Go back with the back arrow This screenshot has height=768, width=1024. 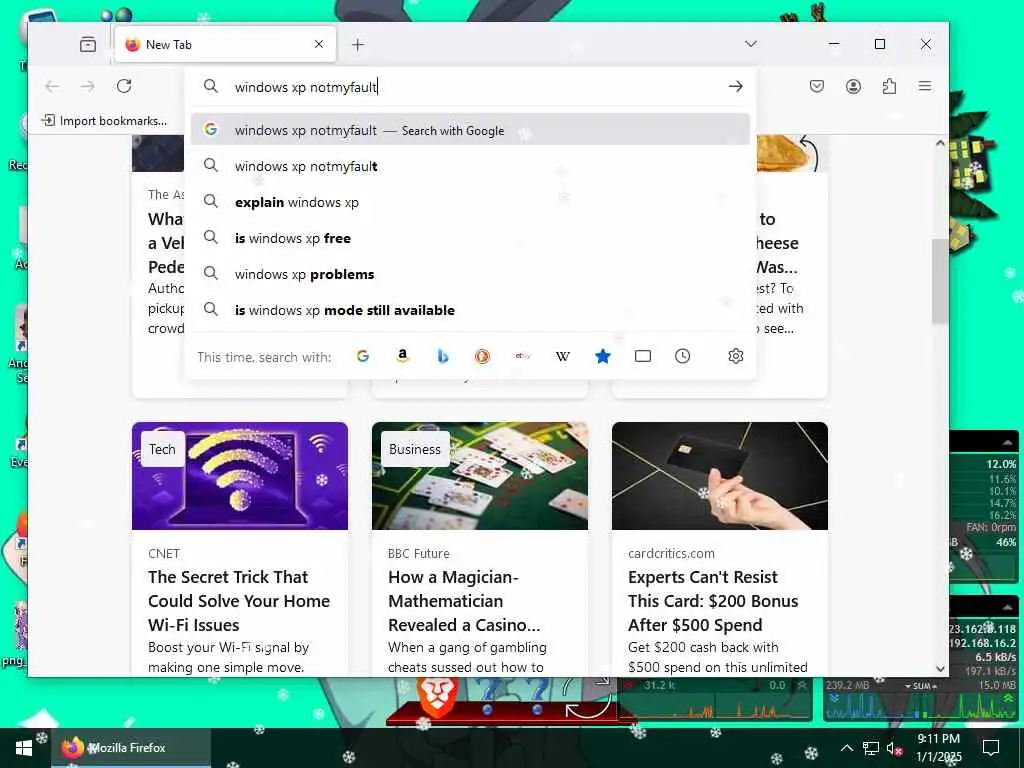point(52,86)
